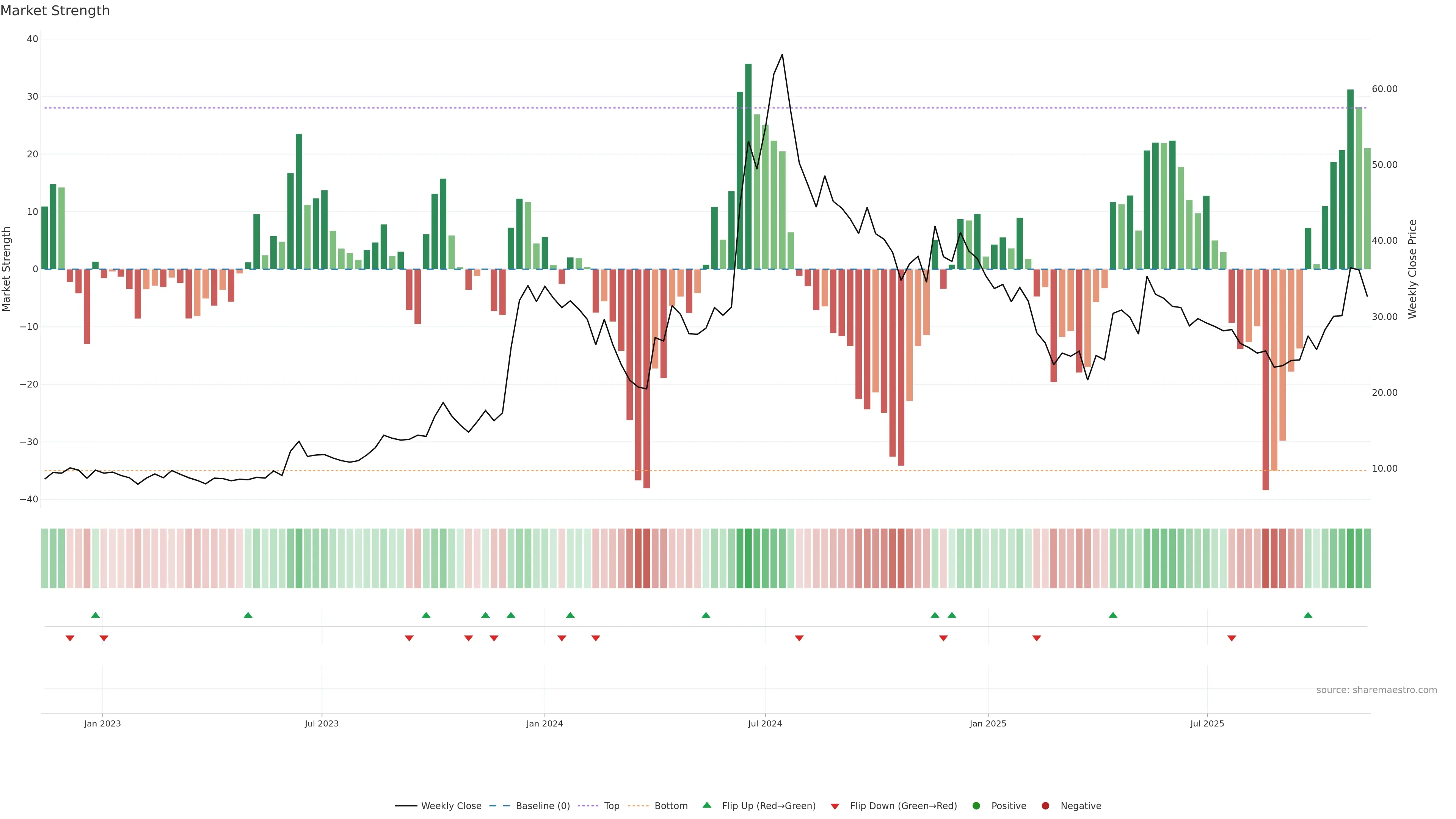This screenshot has width=1456, height=819.
Task: Click the dark red Negative legend dot
Action: 1045,805
